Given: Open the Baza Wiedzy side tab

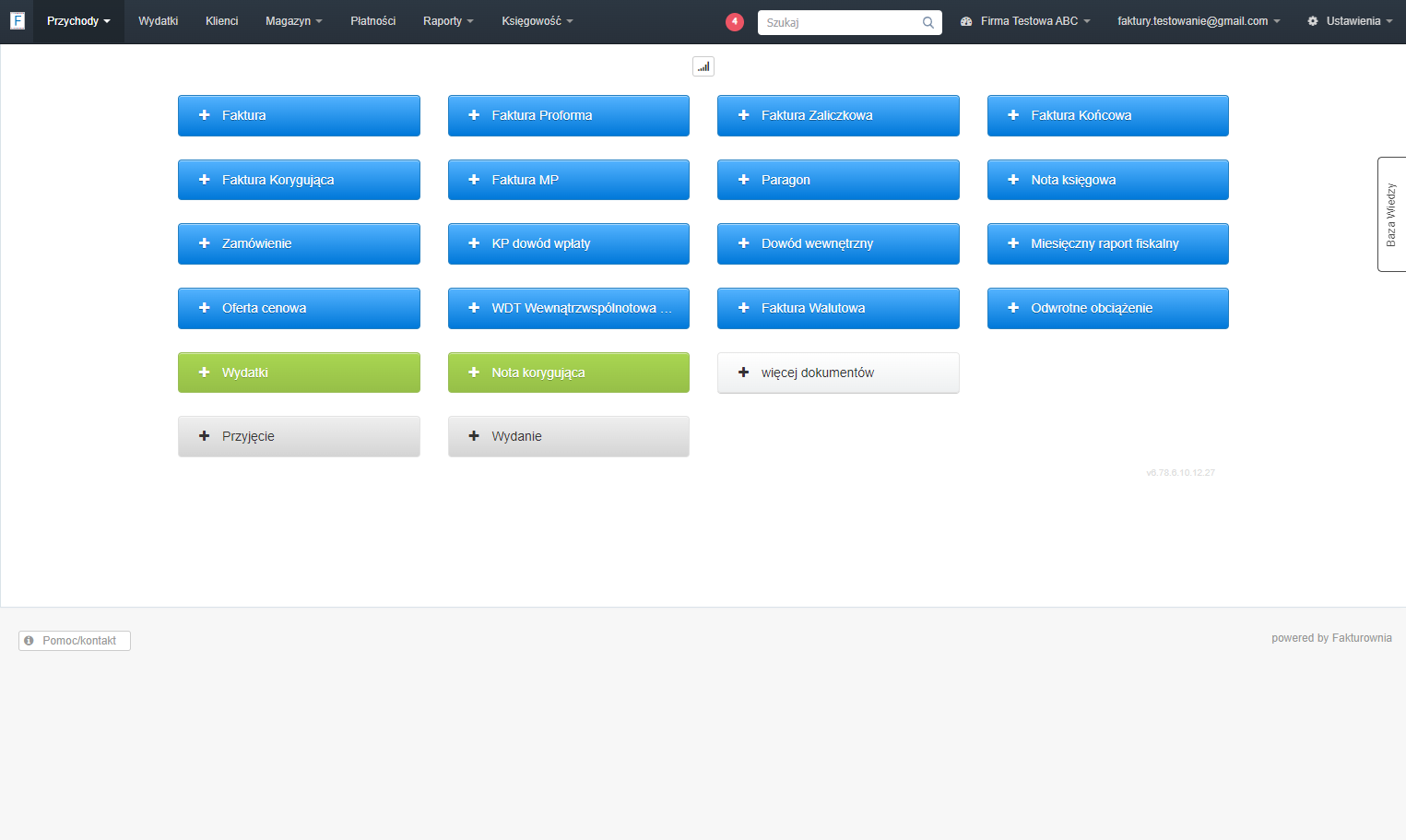Looking at the screenshot, I should click(1391, 214).
